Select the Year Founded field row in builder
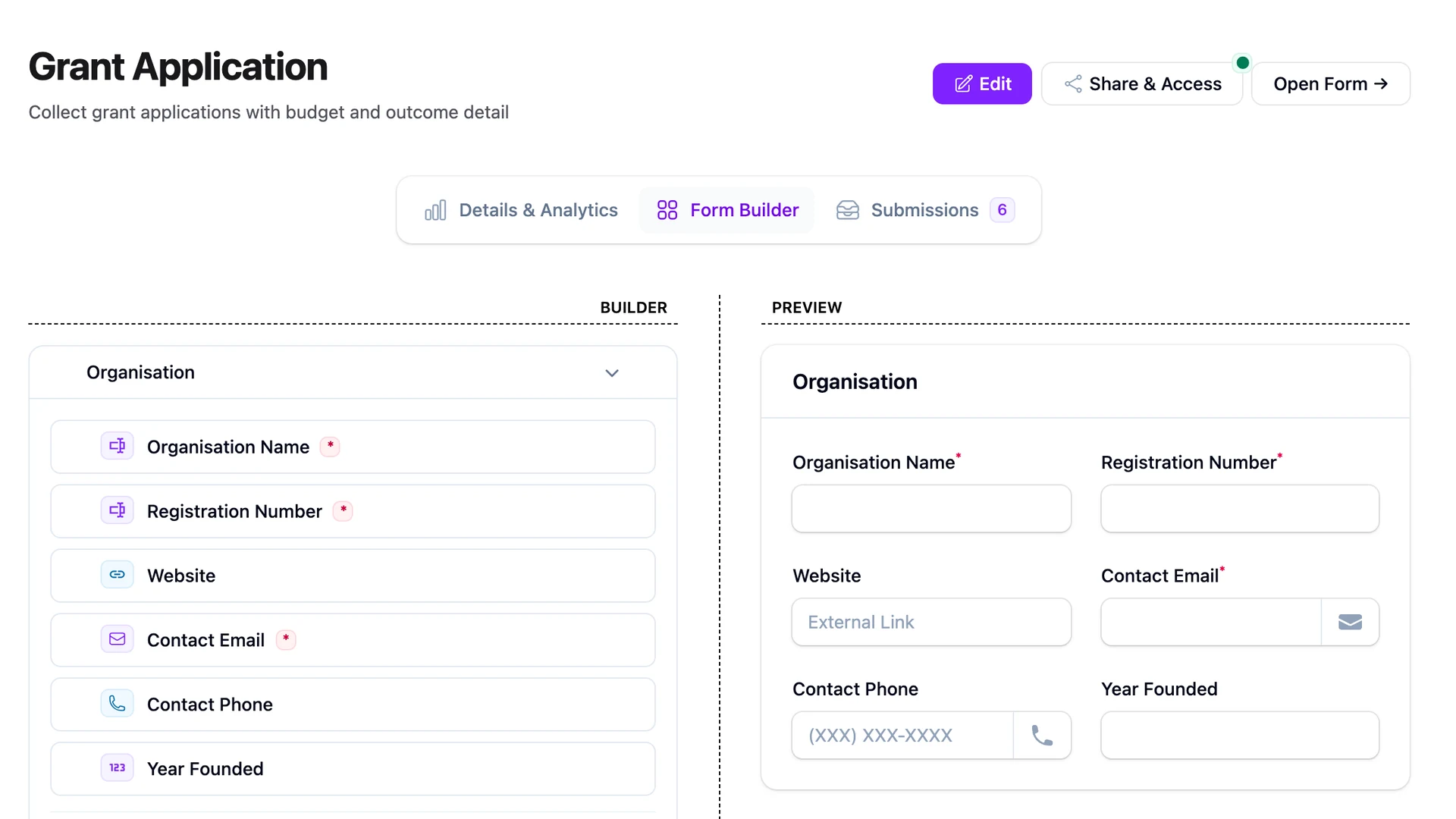The image size is (1456, 819). coord(353,769)
